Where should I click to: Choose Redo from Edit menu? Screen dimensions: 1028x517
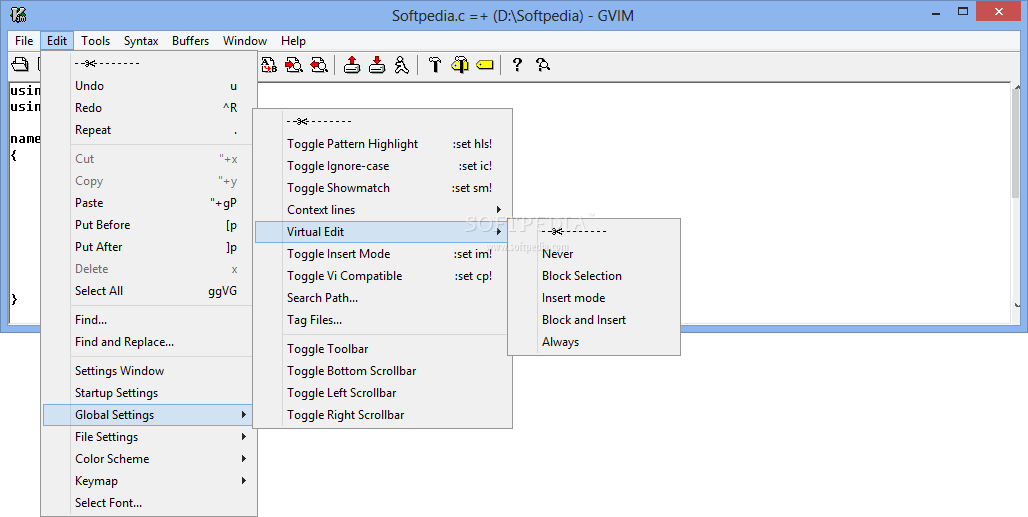click(149, 108)
